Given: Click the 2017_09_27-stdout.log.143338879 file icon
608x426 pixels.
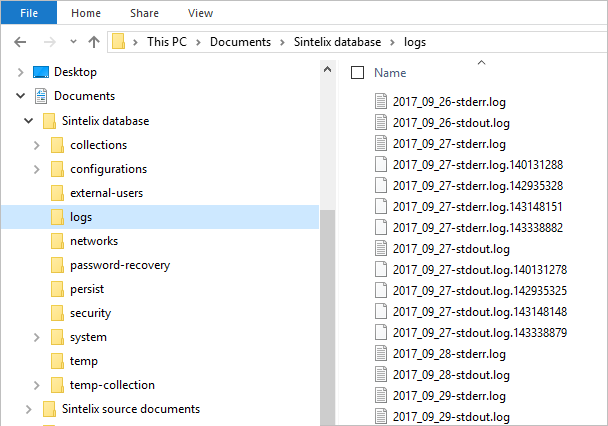Looking at the screenshot, I should 380,332.
